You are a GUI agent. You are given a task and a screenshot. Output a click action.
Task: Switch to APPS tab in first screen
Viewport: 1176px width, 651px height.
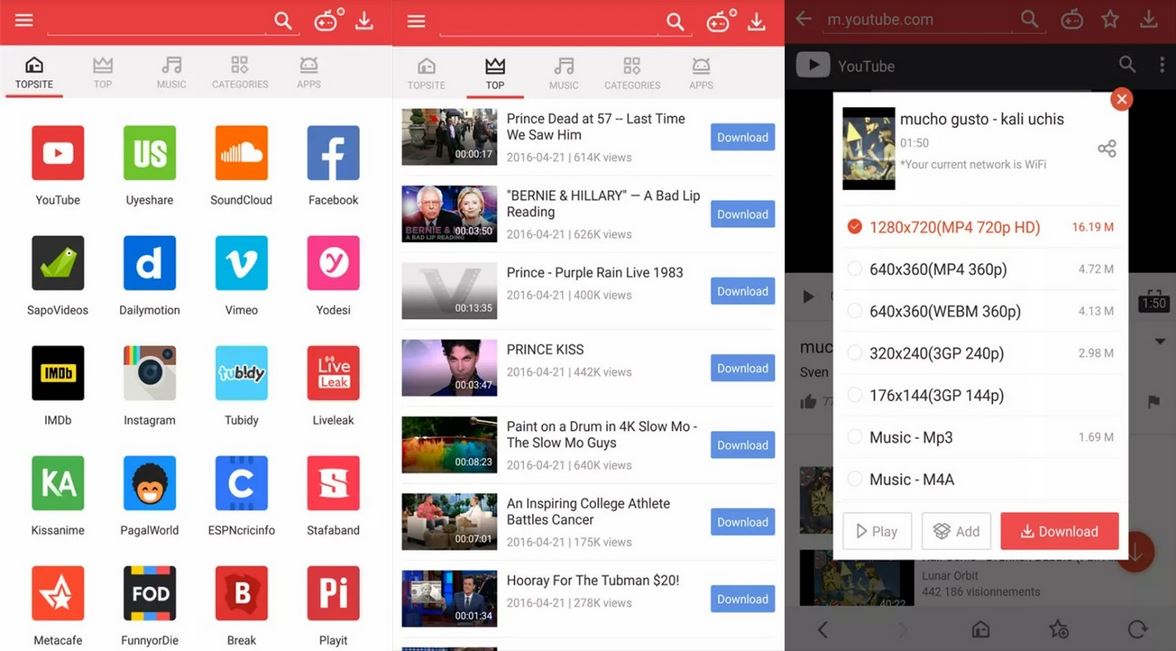click(x=308, y=73)
